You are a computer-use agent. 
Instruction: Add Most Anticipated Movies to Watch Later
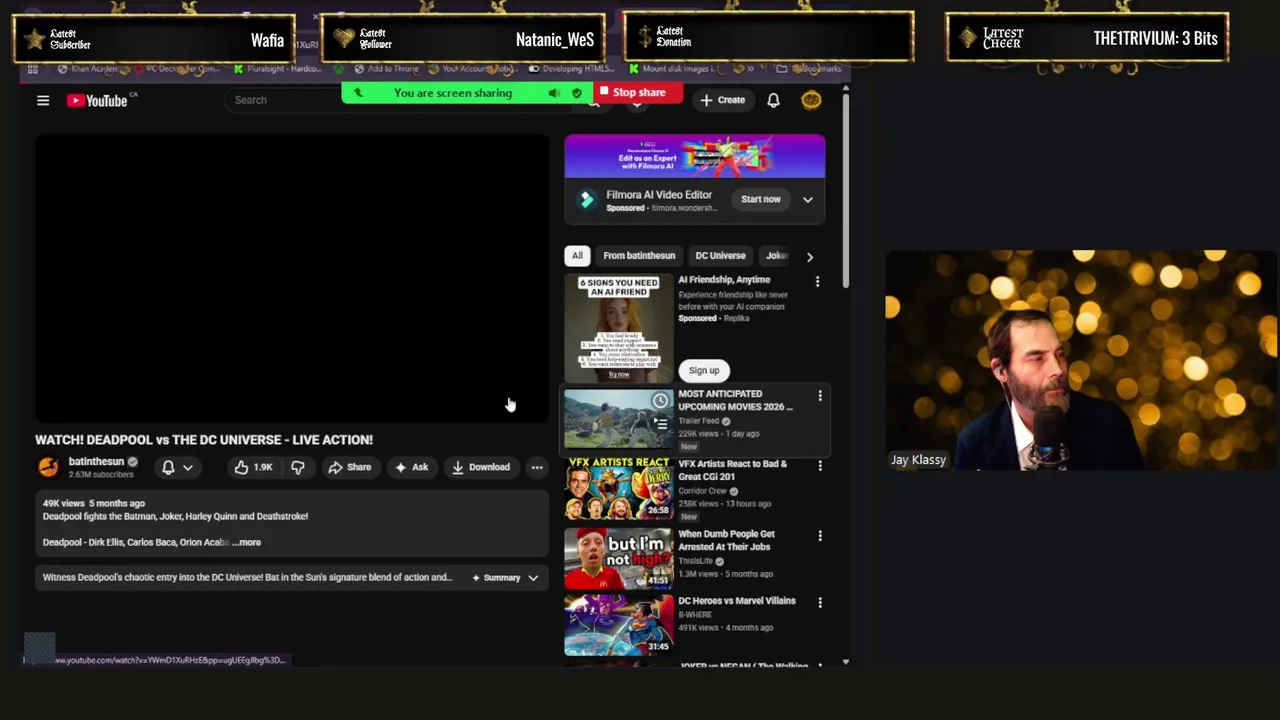(660, 401)
